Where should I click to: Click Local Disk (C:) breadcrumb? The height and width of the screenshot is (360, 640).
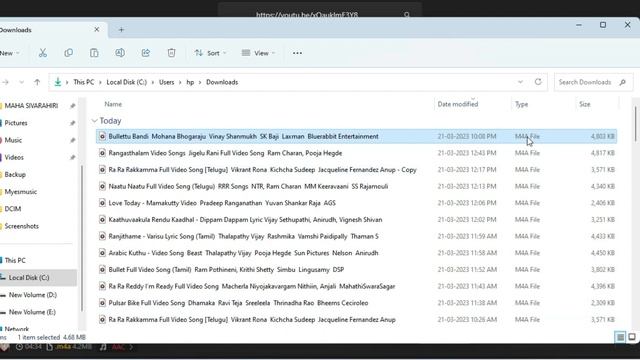(127, 82)
